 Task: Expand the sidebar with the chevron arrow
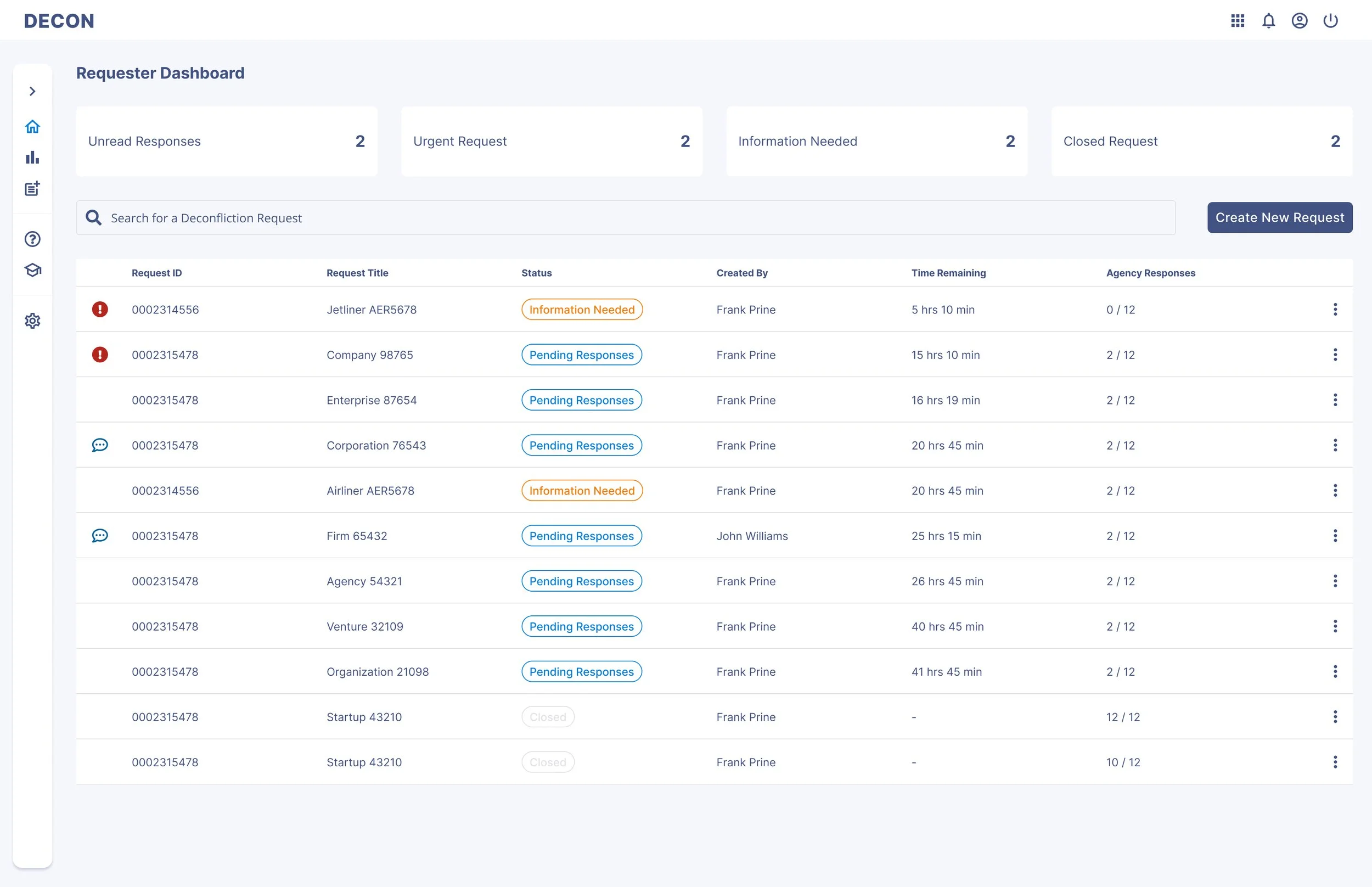32,91
